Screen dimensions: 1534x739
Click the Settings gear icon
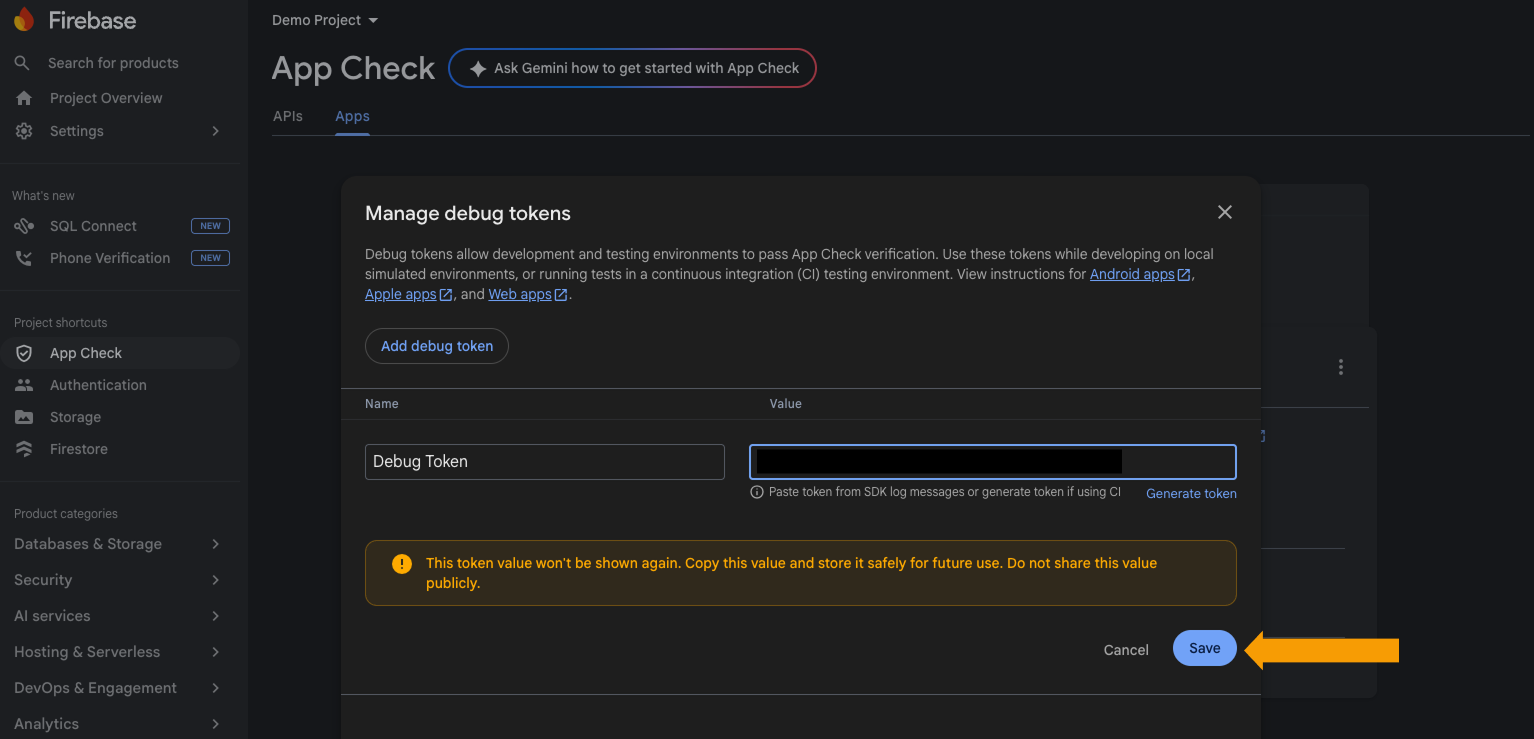click(24, 131)
